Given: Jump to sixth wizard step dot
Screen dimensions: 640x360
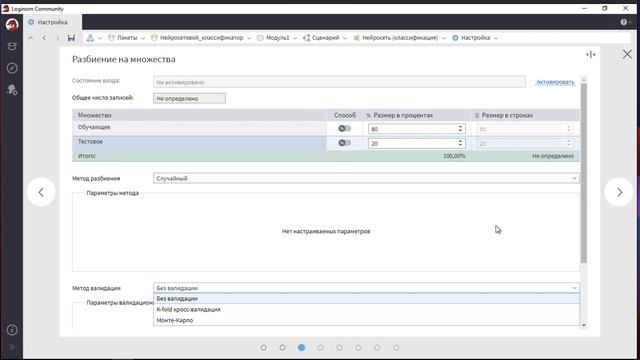Looking at the screenshot, I should [358, 347].
